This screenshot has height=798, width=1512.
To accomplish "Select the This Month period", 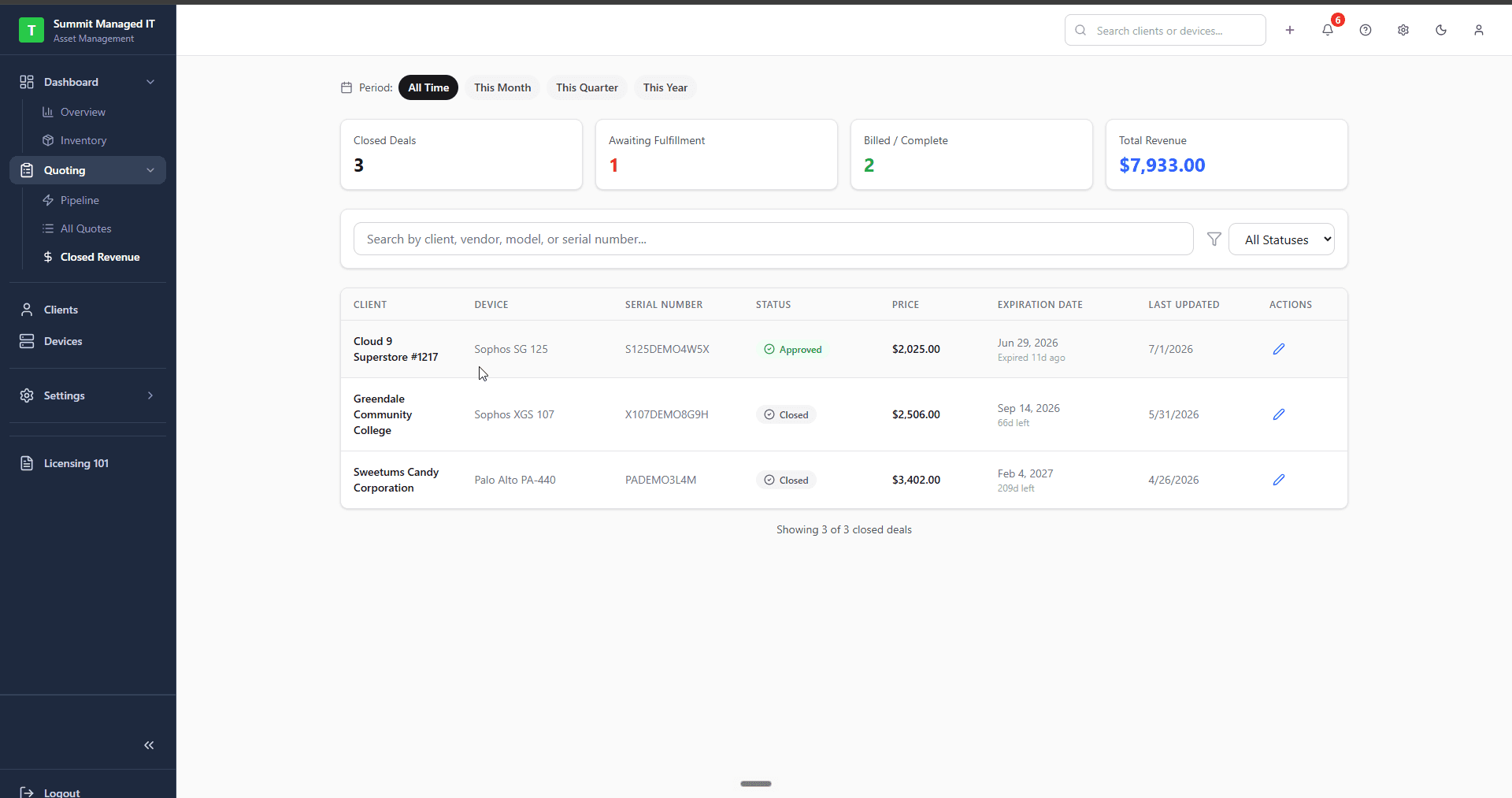I will [x=502, y=87].
